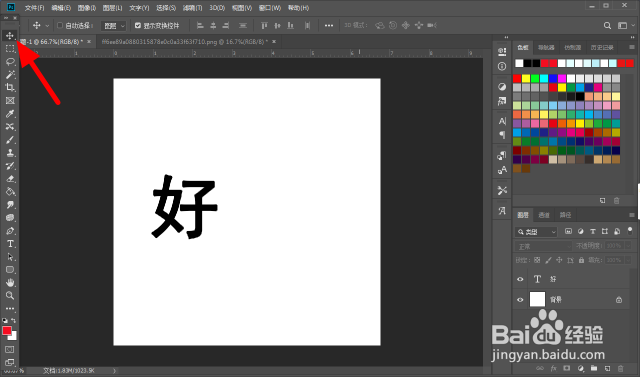This screenshot has height=377, width=640.
Task: Uncheck the 显示变换控件 checkbox
Action: (138, 25)
